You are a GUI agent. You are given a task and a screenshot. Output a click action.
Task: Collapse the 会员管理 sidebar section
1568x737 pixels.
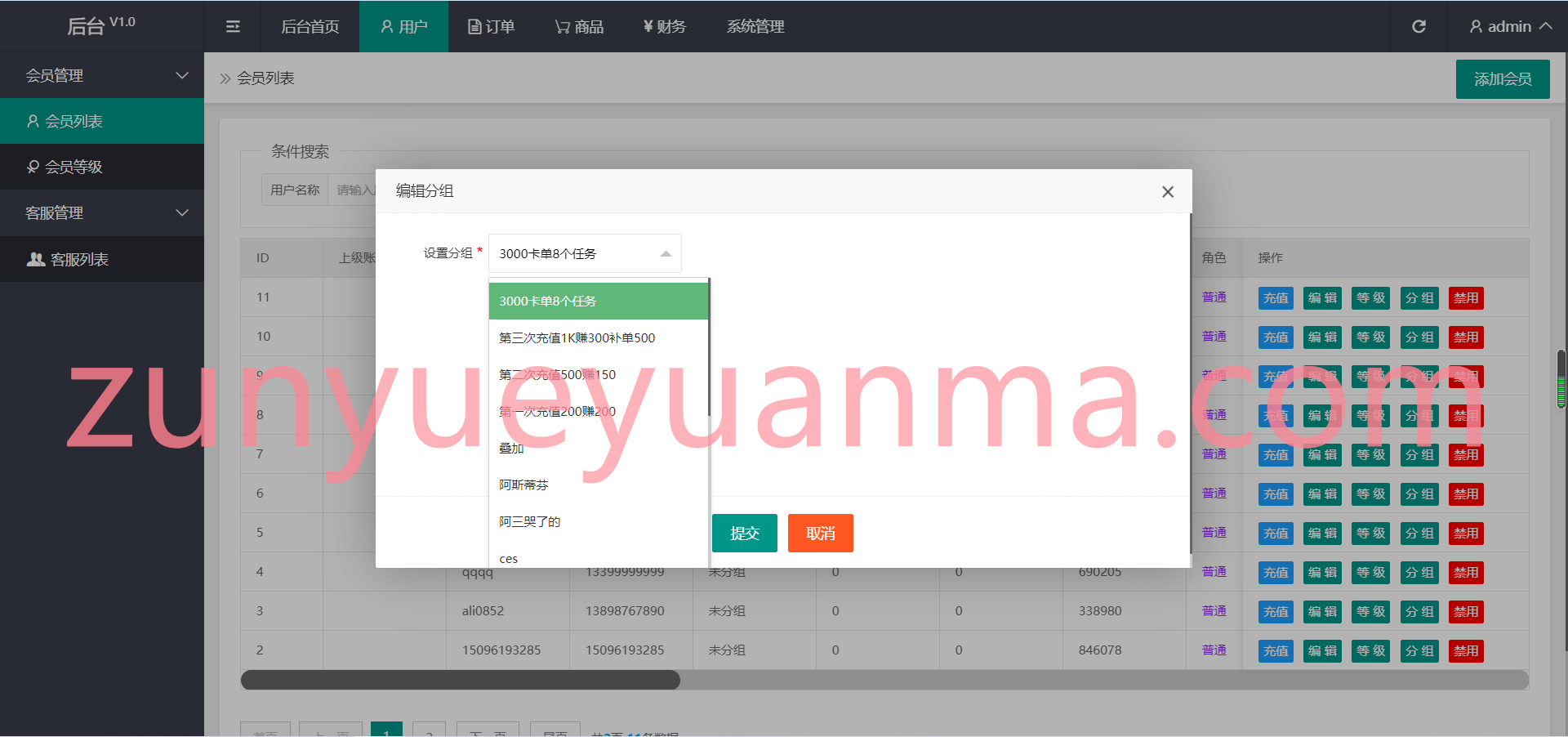pos(102,75)
